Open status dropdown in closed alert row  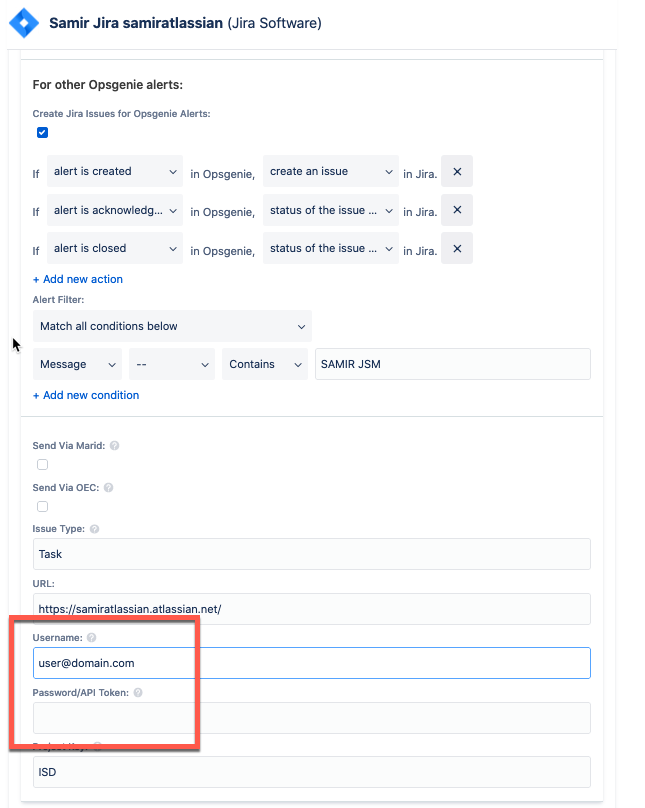(x=331, y=248)
